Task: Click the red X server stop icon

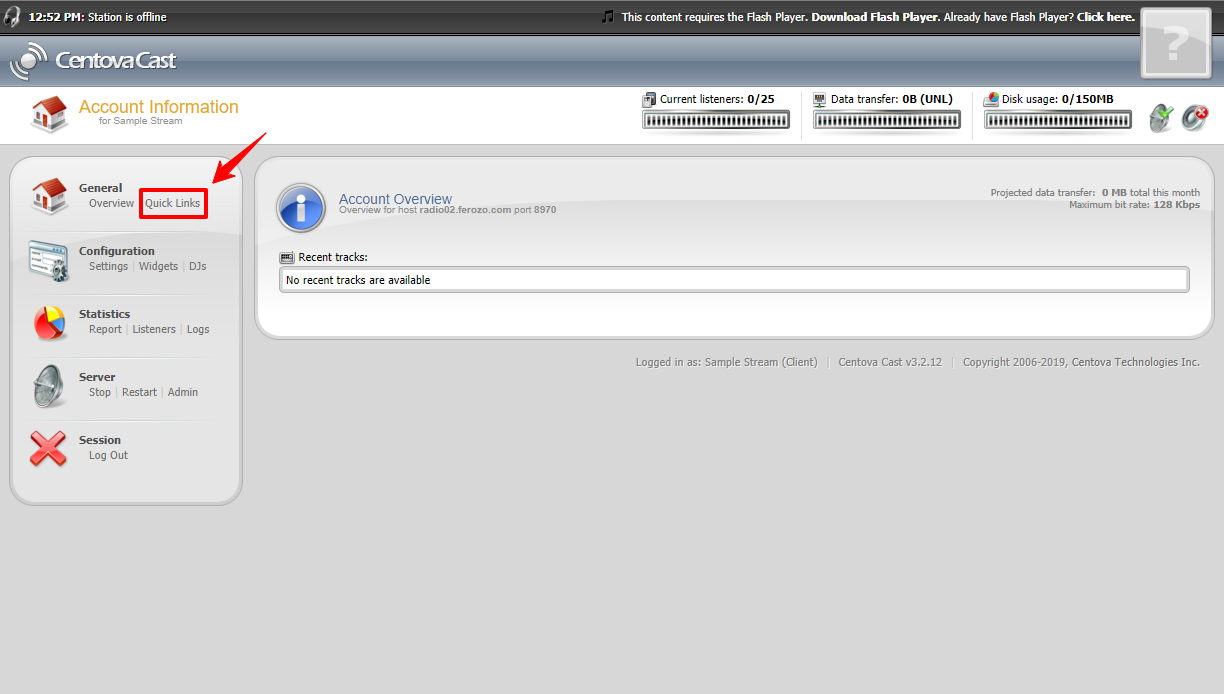Action: click(x=1195, y=117)
